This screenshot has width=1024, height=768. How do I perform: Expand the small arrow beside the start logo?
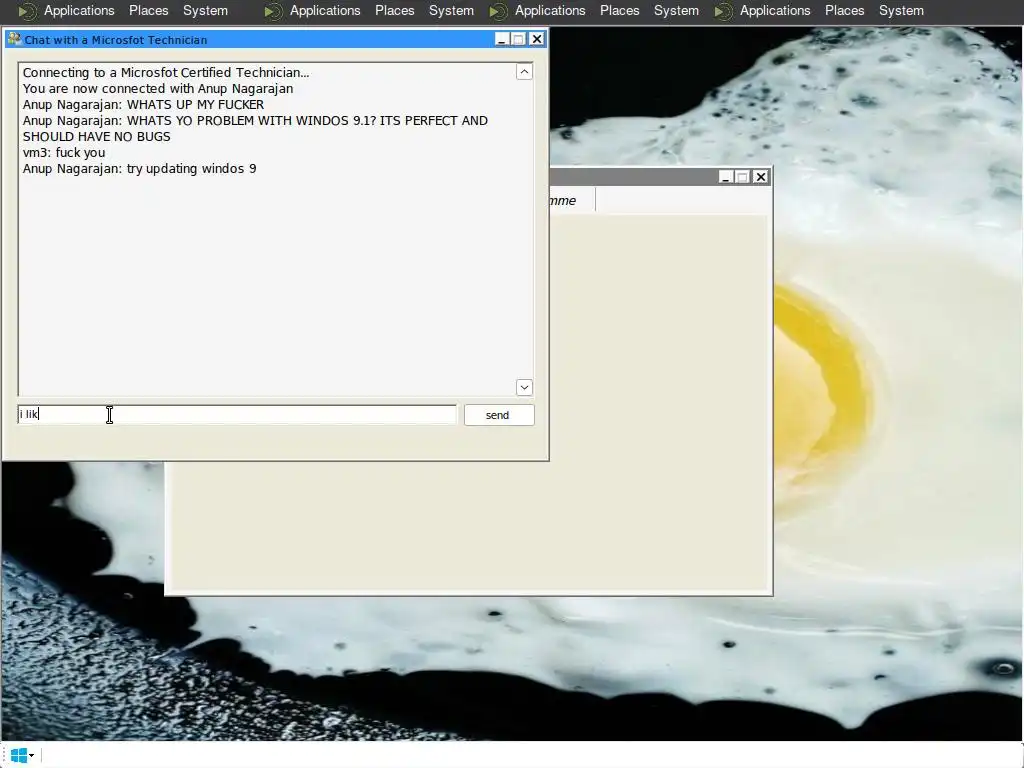coord(31,756)
